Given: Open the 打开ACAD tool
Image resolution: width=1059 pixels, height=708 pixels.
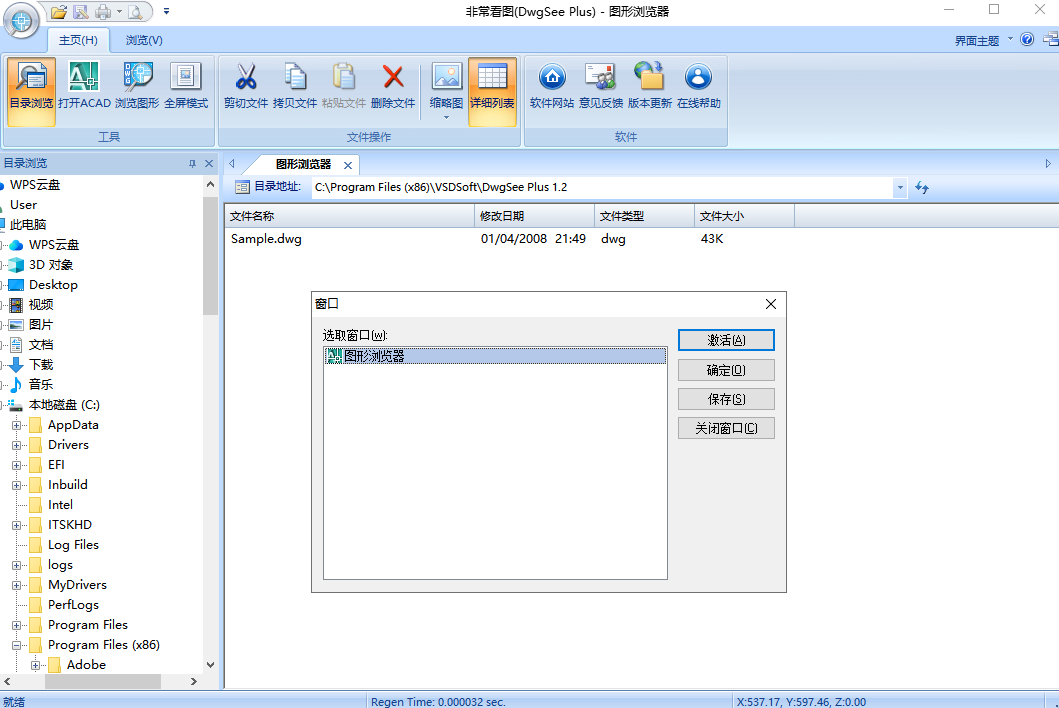Looking at the screenshot, I should [84, 86].
